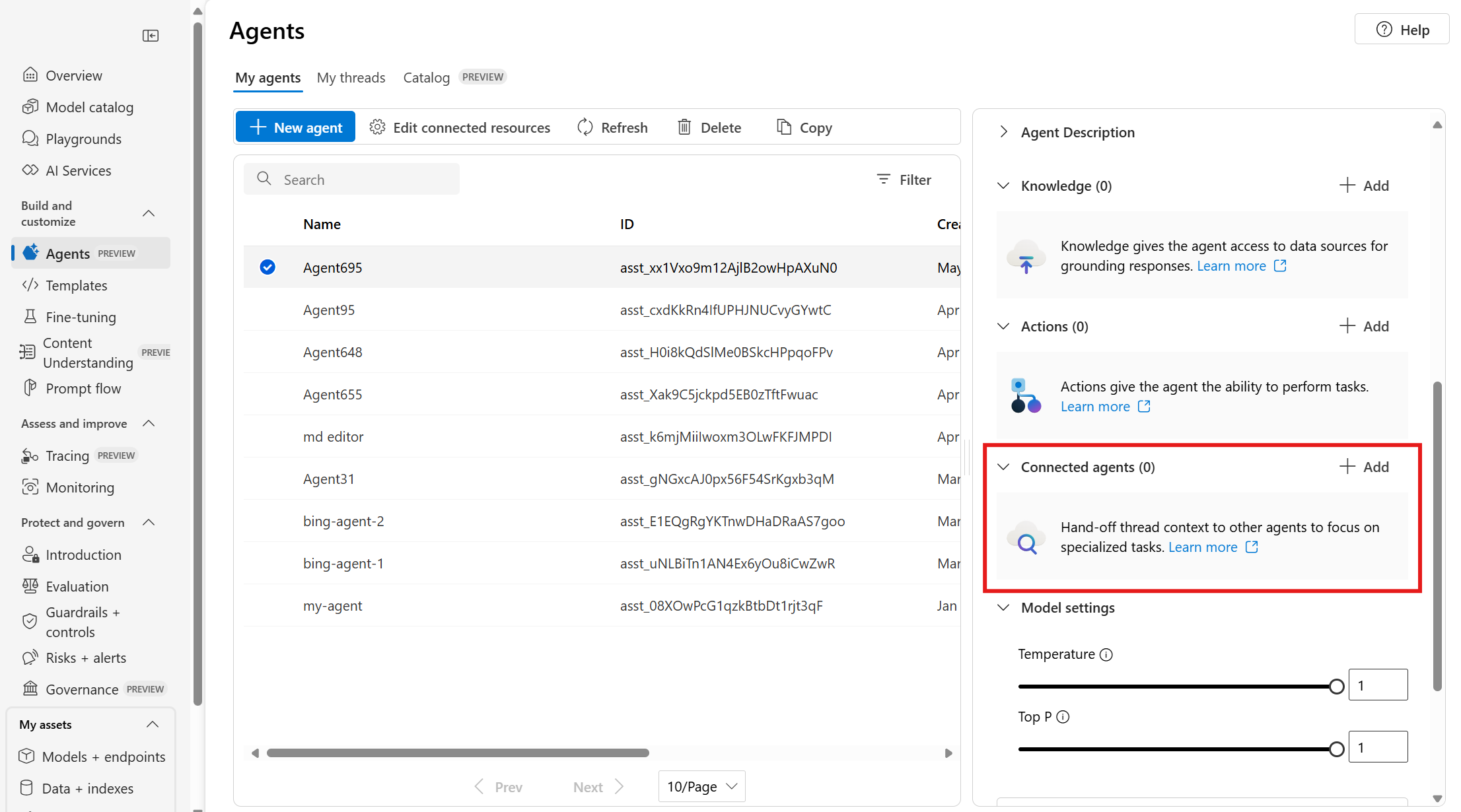Click the Delete trash icon
This screenshot has height=812, width=1461.
[684, 127]
